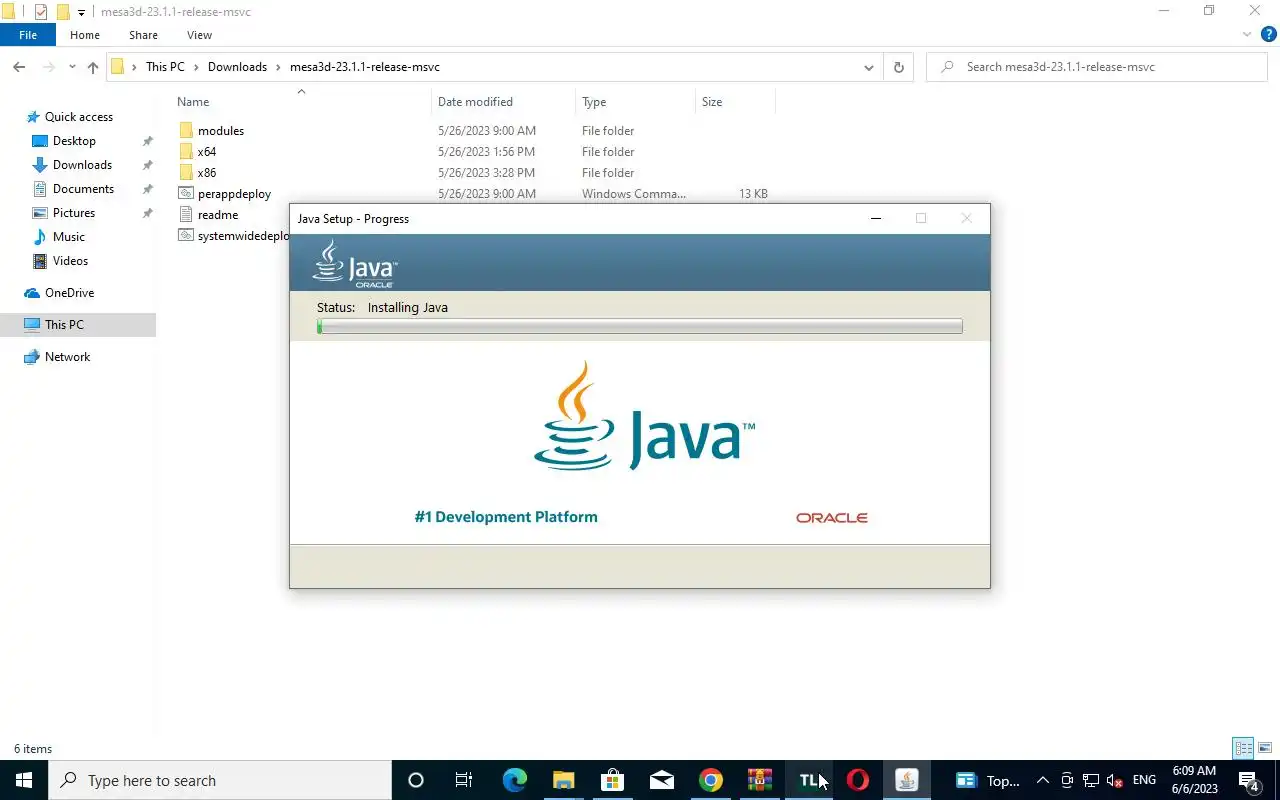Viewport: 1280px width, 800px height.
Task: Expand the address bar history dropdown
Action: coord(869,67)
